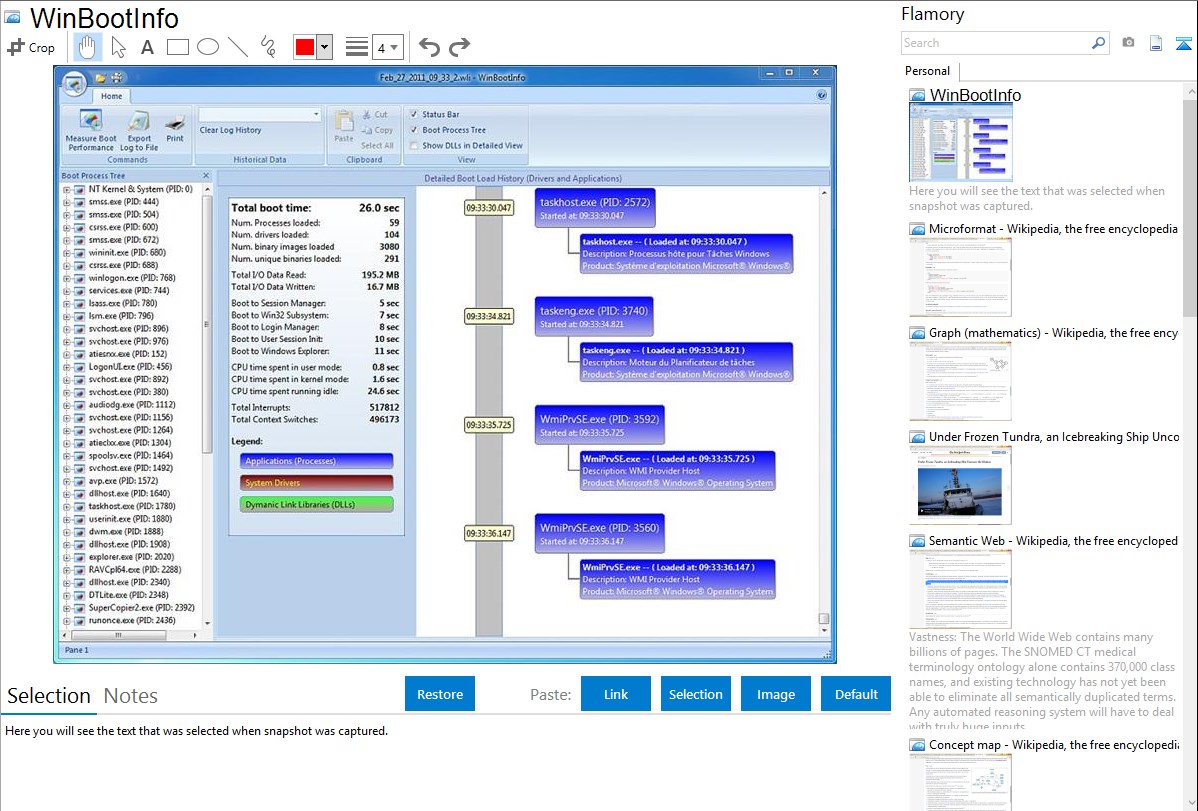Select the straight line tool

point(237,47)
